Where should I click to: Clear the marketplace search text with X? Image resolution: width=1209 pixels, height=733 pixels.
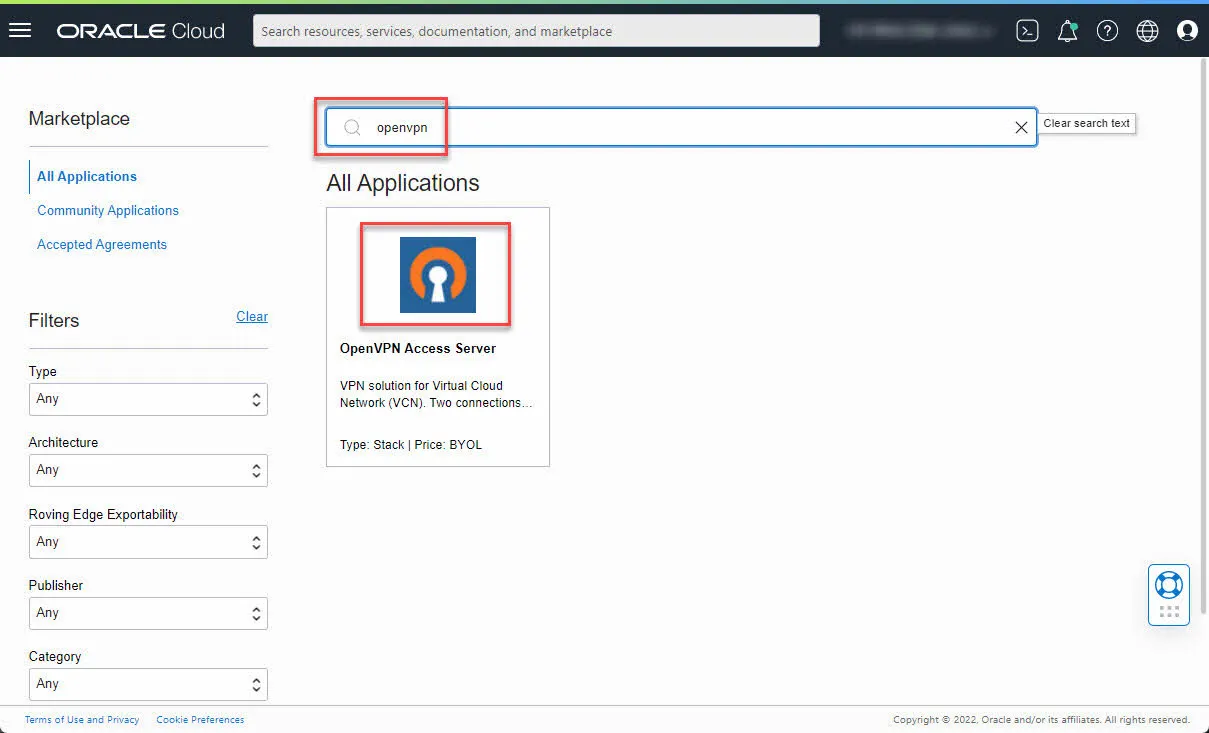[x=1021, y=127]
